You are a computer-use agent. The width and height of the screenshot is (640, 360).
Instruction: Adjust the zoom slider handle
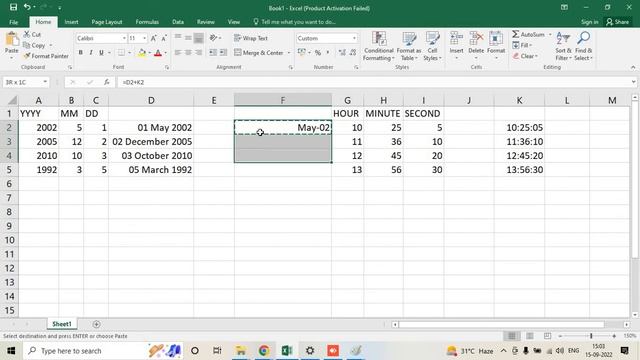coord(591,336)
